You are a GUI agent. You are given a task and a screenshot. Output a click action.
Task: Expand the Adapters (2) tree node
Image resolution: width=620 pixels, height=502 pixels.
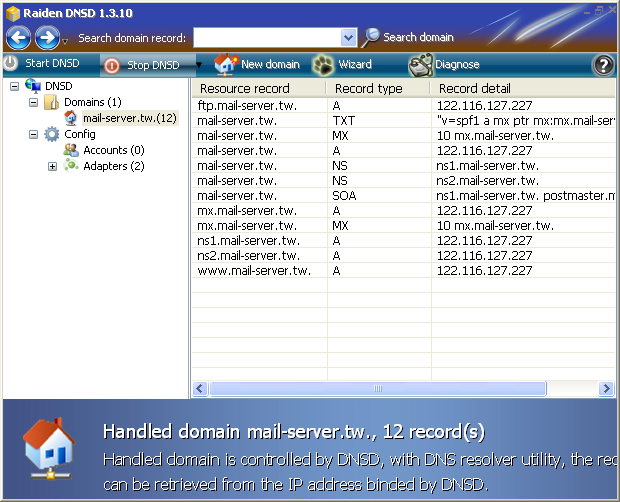[52, 166]
